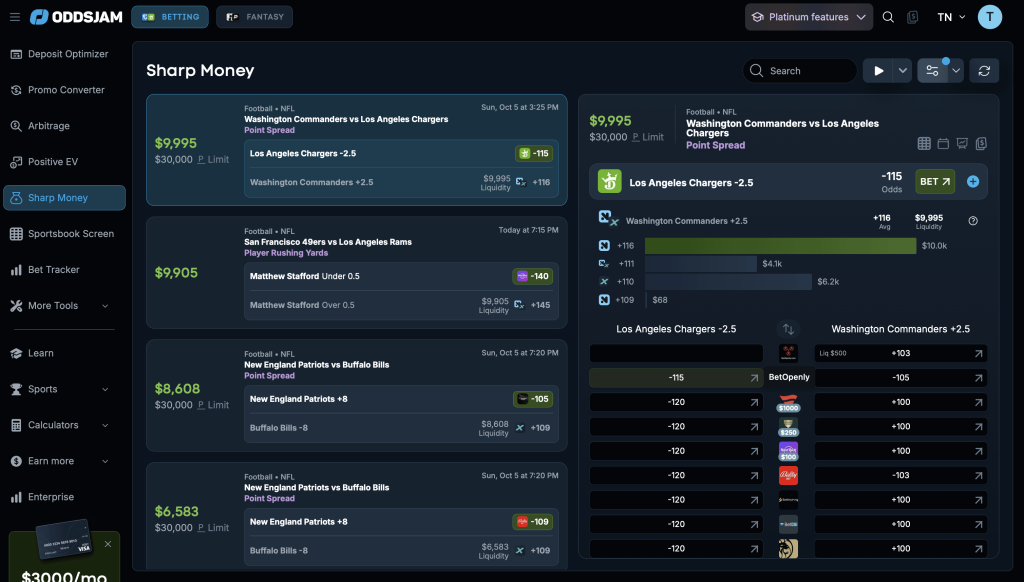
Task: Close the $3000/mo promo card
Action: coord(108,544)
